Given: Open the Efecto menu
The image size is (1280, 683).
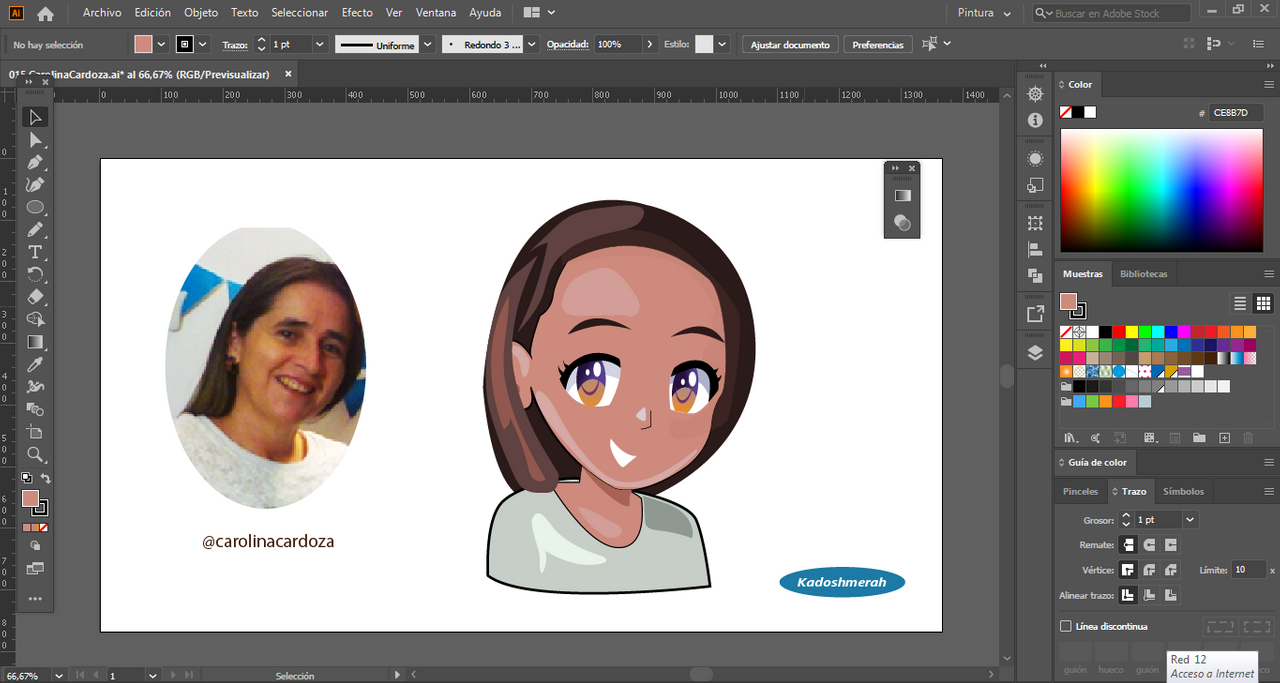Looking at the screenshot, I should point(357,13).
